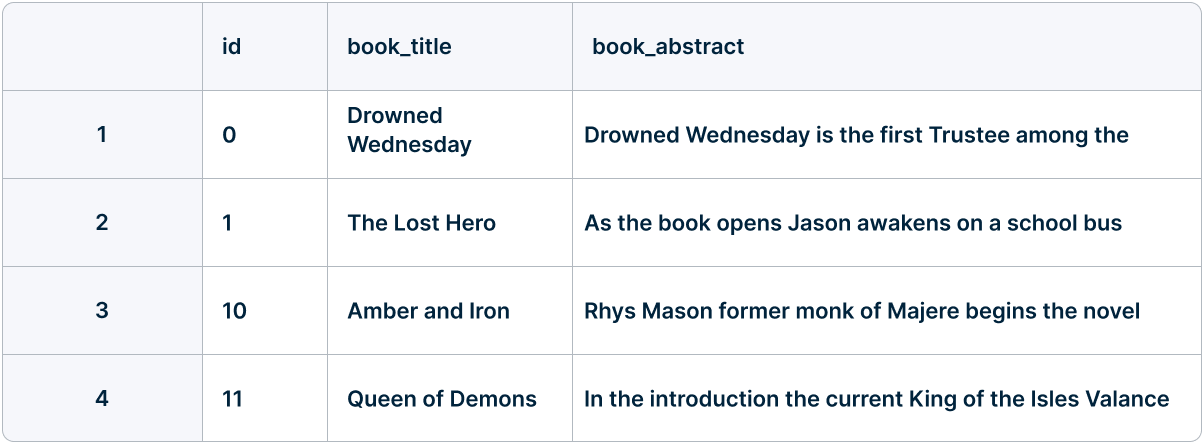Click the id cell containing 10
Image resolution: width=1204 pixels, height=444 pixels.
click(x=234, y=311)
